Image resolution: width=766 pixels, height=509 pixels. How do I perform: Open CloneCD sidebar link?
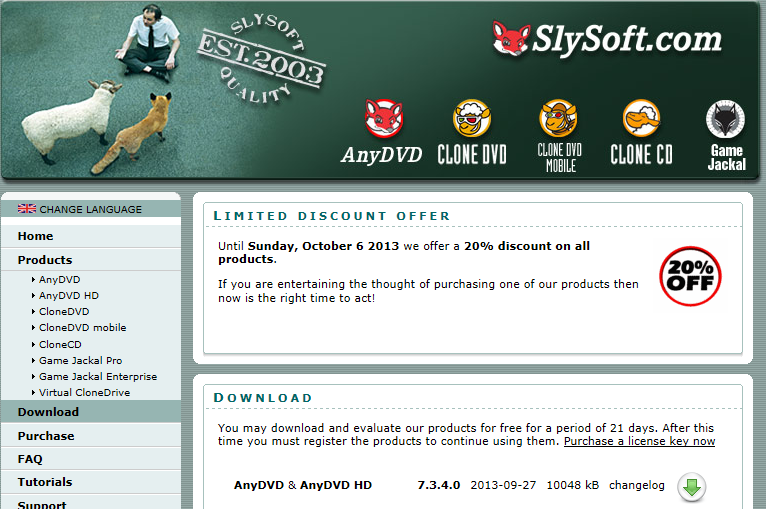coord(60,344)
